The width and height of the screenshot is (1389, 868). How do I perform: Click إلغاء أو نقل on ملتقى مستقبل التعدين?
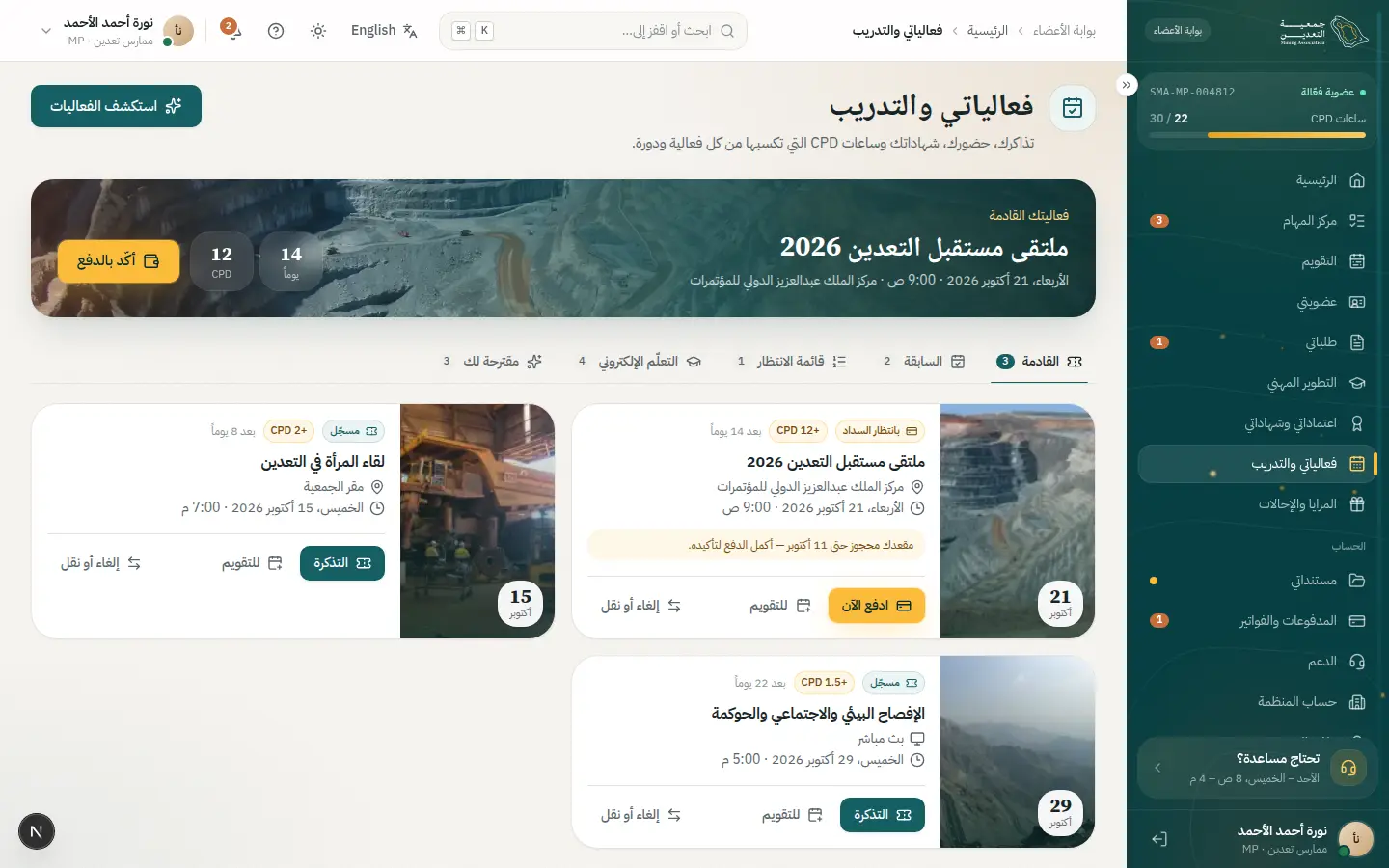coord(640,606)
